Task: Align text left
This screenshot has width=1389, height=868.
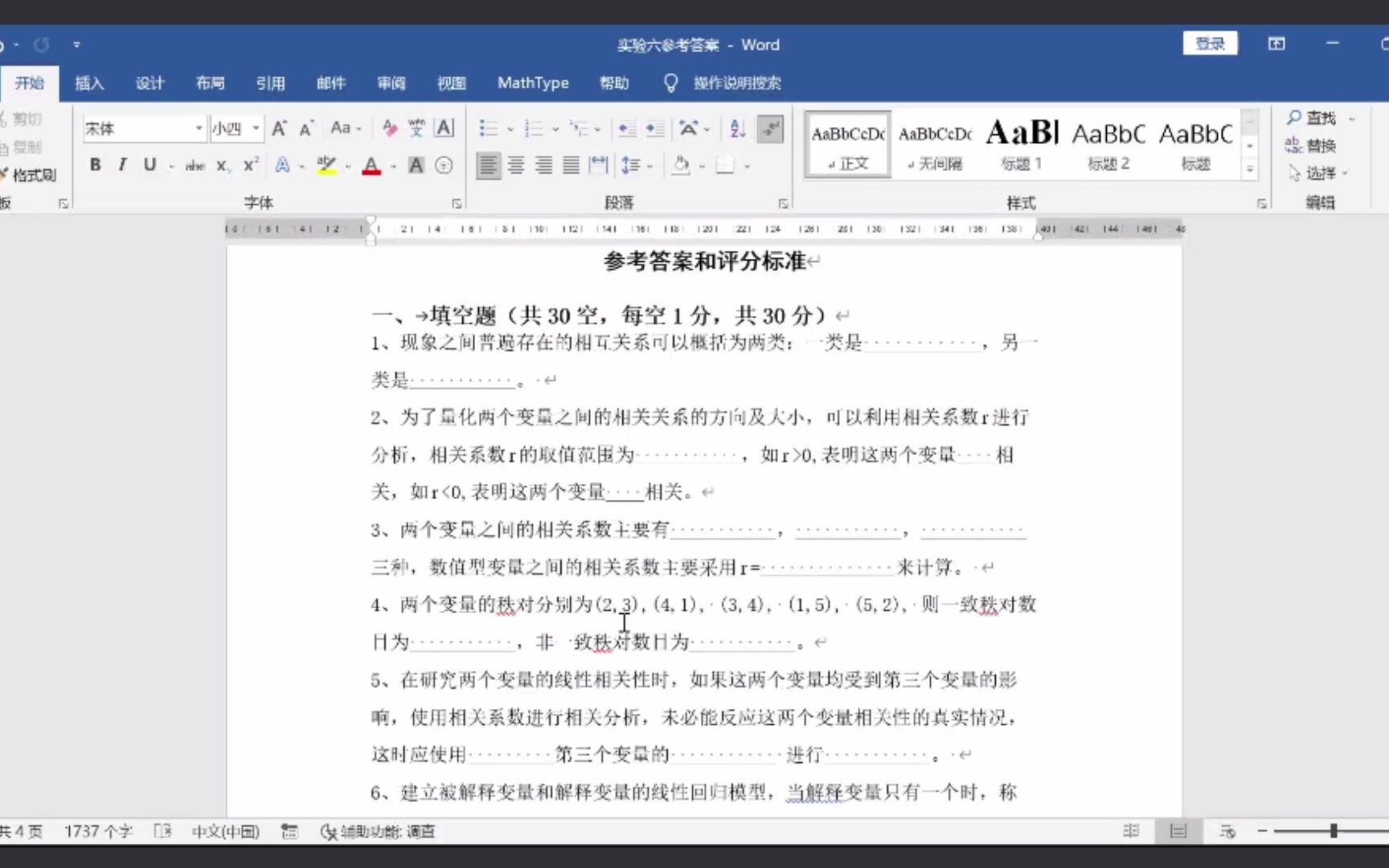Action: pos(488,166)
